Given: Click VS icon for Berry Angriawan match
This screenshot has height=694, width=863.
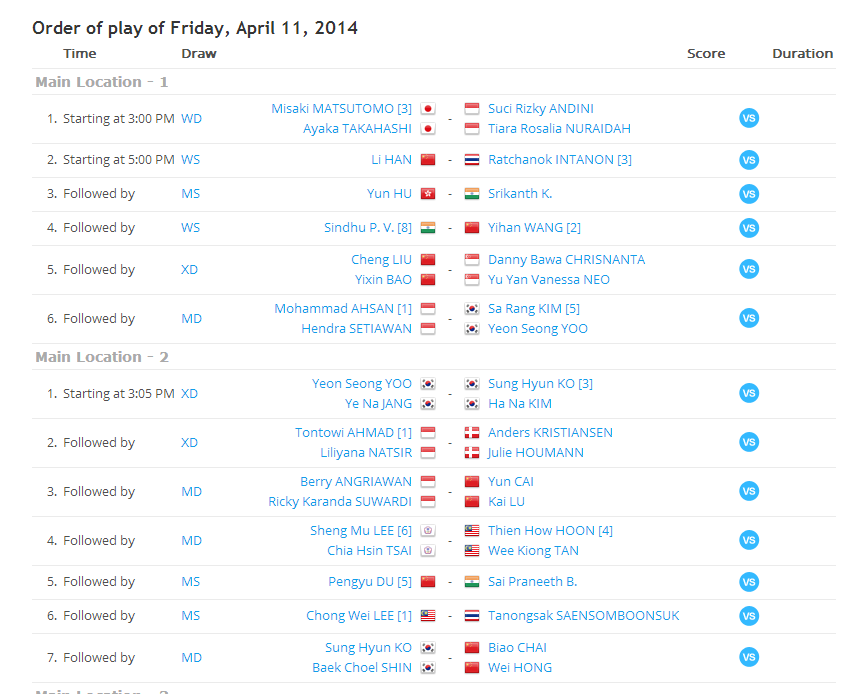Looking at the screenshot, I should point(749,491).
